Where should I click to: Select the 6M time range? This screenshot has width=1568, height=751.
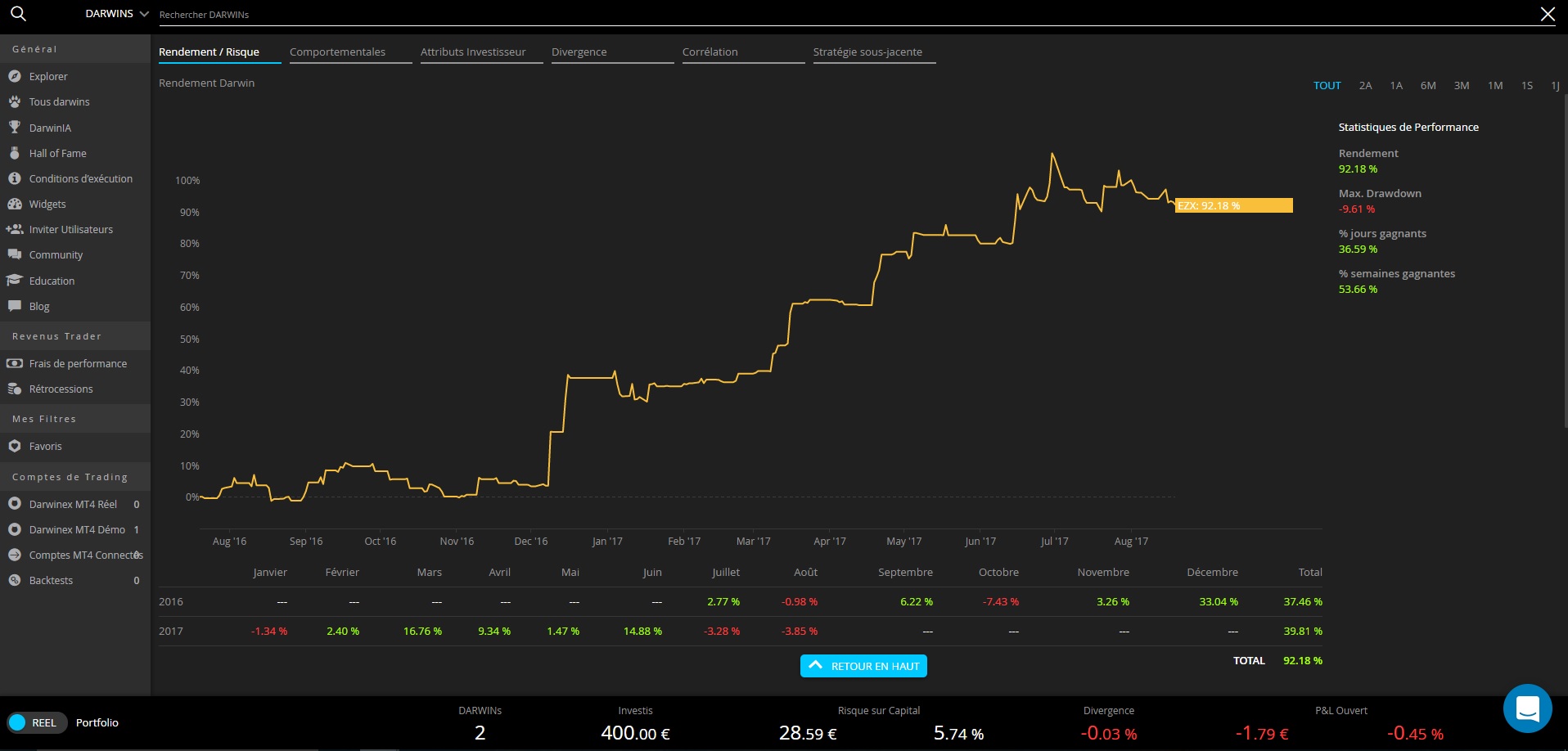[1428, 86]
